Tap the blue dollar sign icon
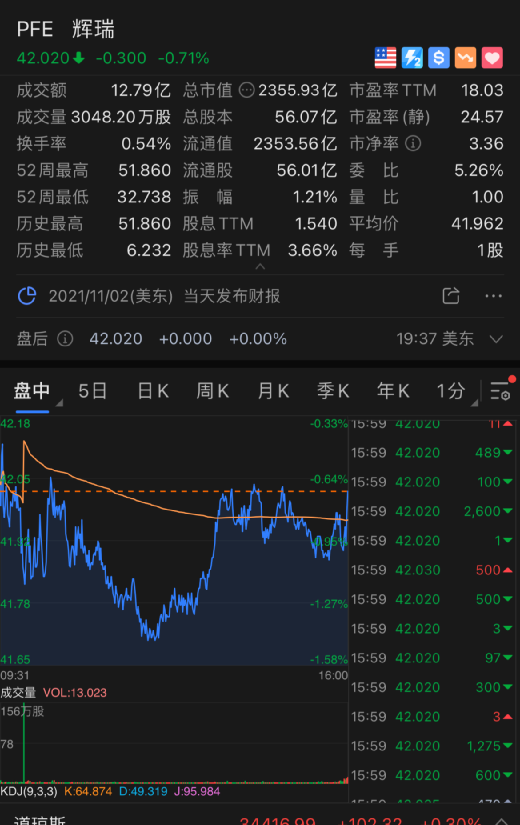Viewport: 520px width, 825px height. (439, 58)
